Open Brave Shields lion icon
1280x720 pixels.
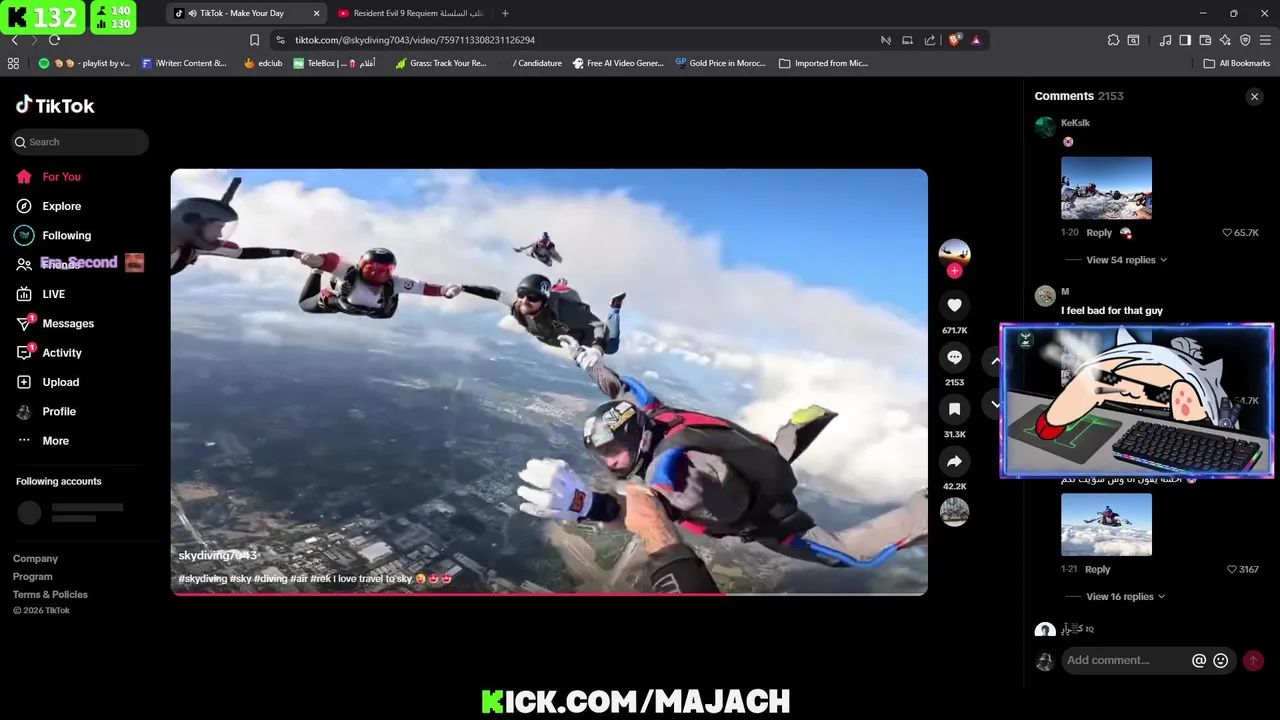click(x=954, y=40)
